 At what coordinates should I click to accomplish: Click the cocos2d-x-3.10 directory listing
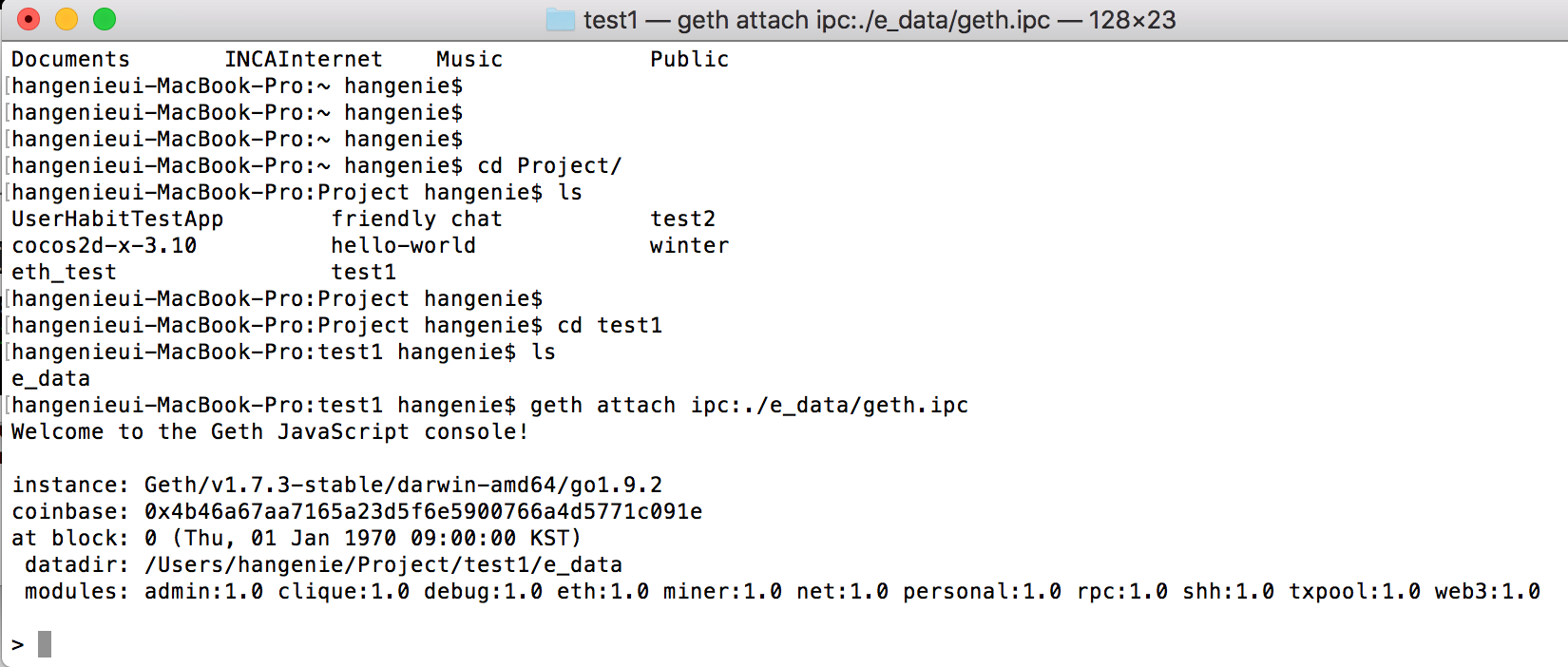point(105,245)
